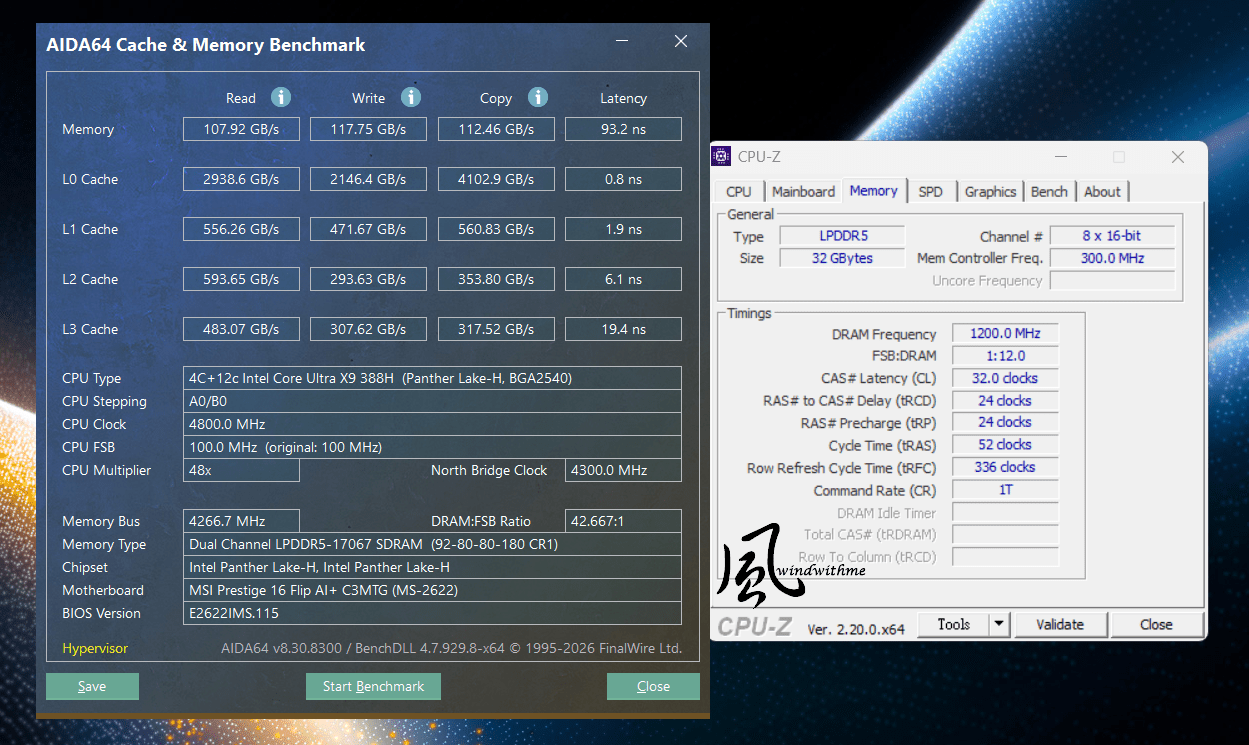Click the Tools button in CPU-Z
This screenshot has height=745, width=1249.
[953, 625]
